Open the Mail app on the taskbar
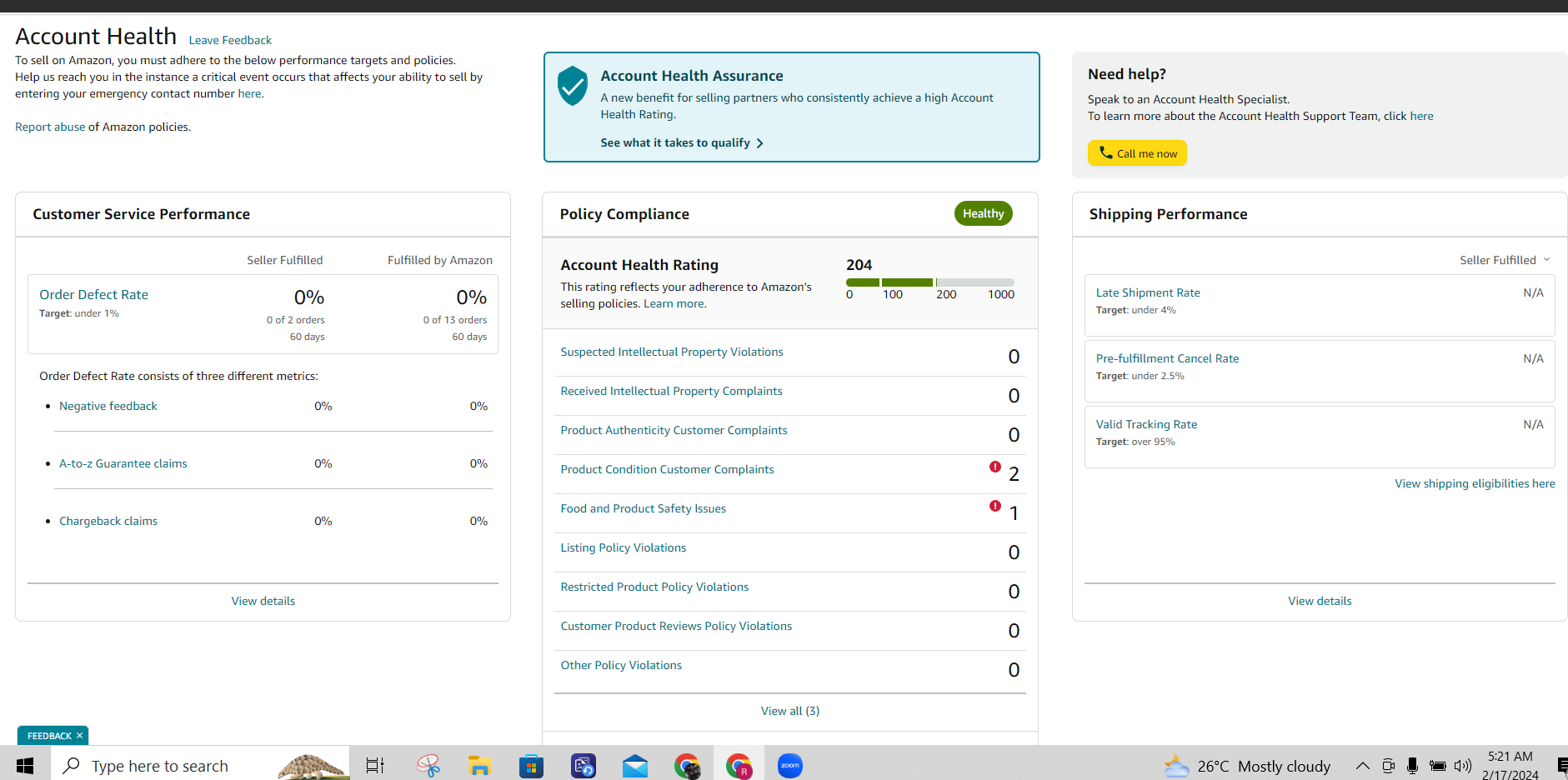This screenshot has width=1568, height=780. tap(635, 765)
